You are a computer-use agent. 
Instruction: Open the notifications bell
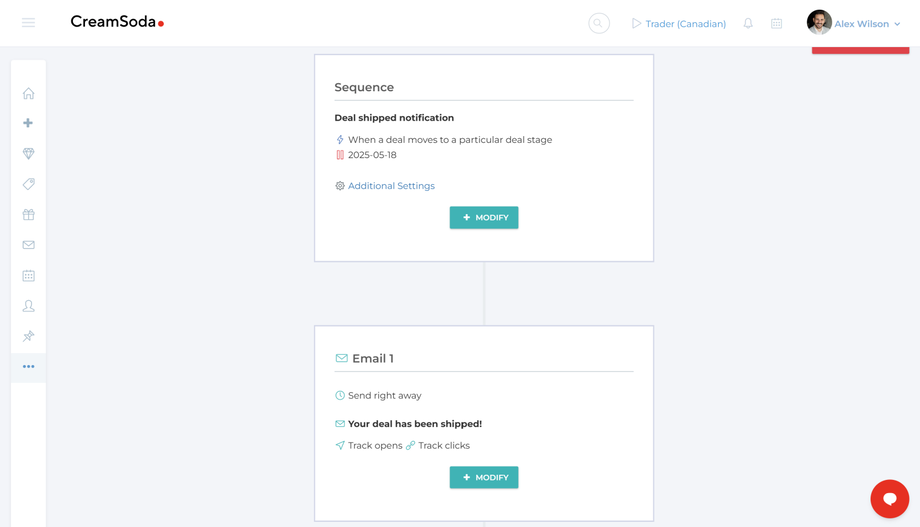point(748,23)
